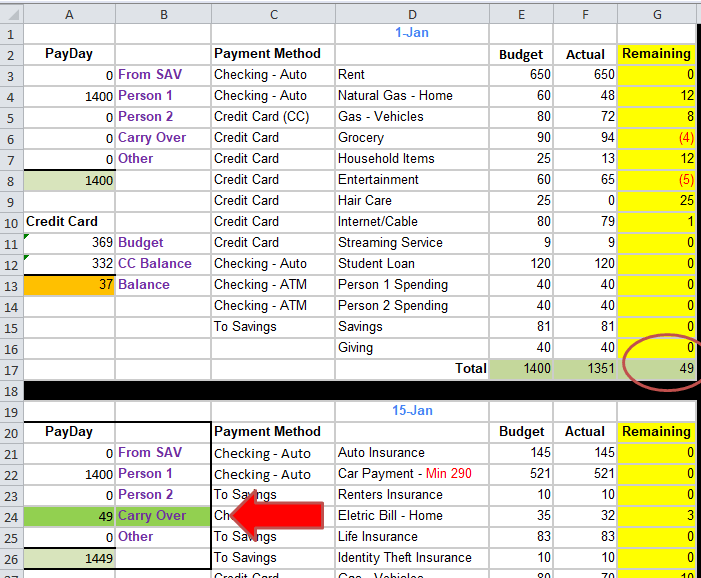701x578 pixels.
Task: Click the Car Payment - Min 290 cell
Action: click(412, 474)
